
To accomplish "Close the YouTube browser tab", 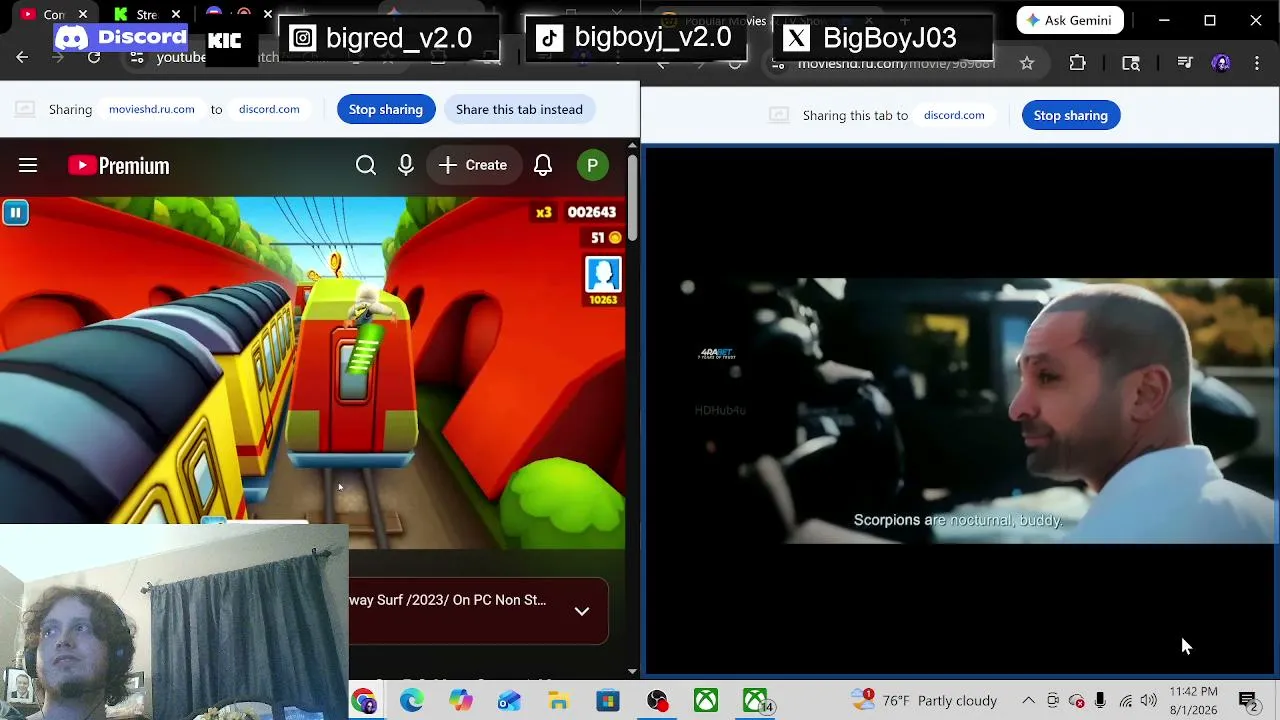I will [x=83, y=15].
